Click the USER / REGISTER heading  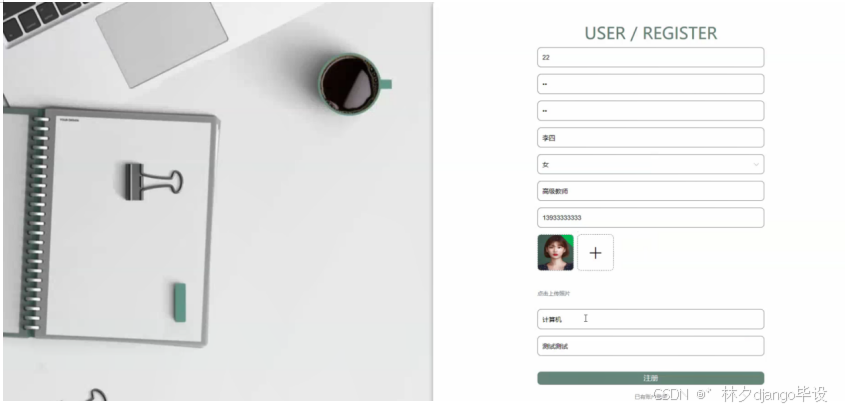[x=650, y=33]
